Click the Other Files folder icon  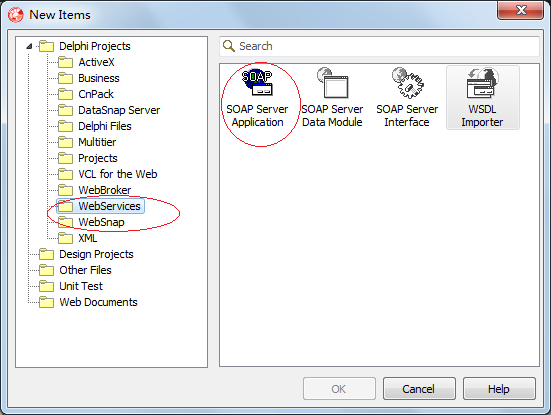pyautogui.click(x=46, y=270)
